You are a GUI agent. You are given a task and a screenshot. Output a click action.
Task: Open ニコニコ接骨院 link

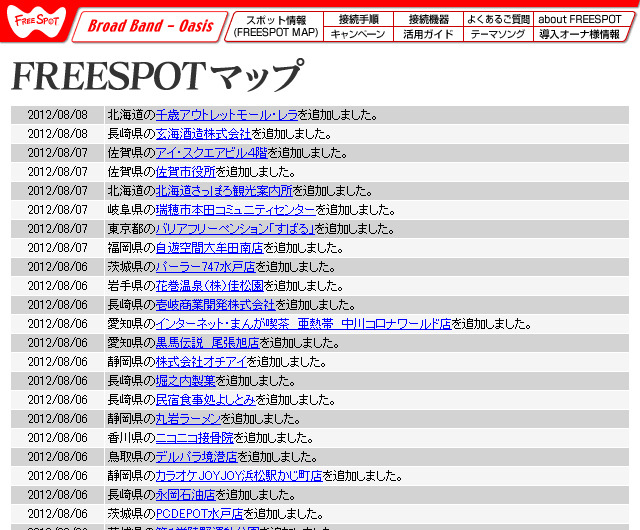coord(195,437)
